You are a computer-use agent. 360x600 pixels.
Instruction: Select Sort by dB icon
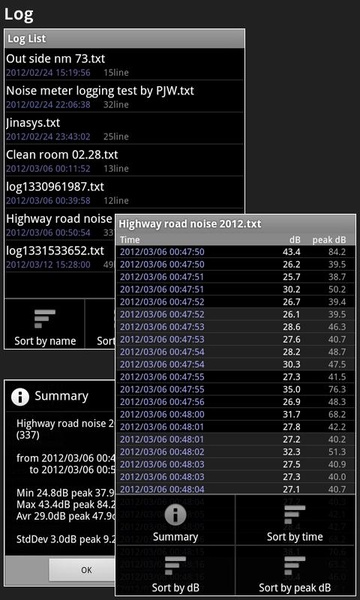175,566
